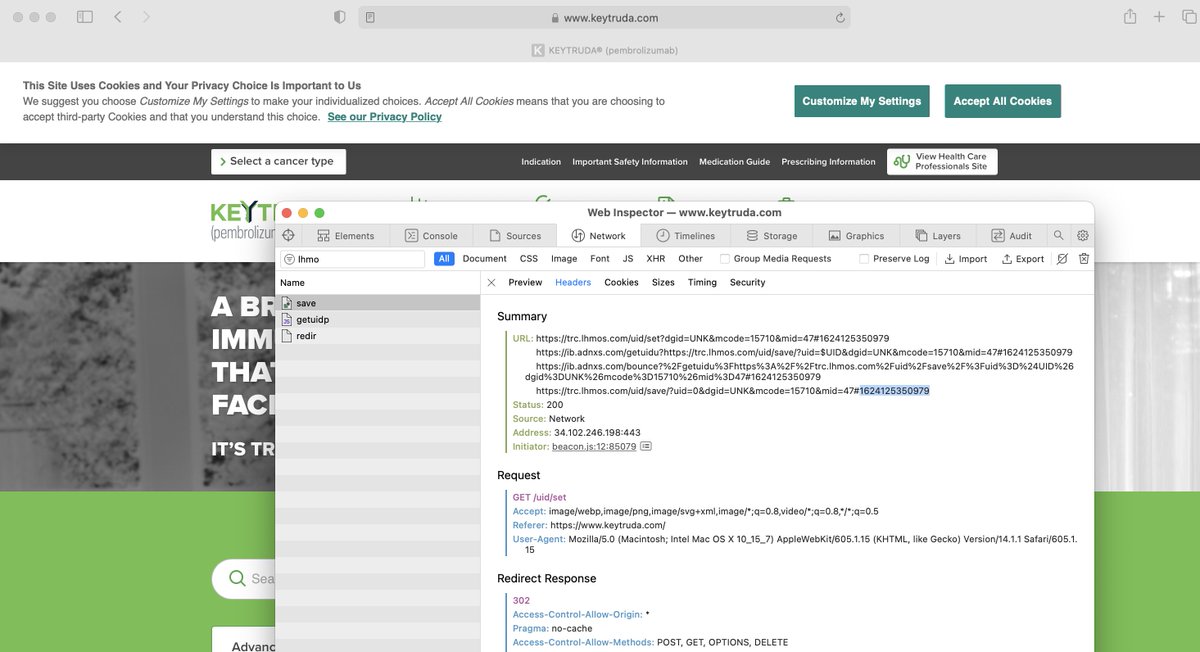Filter requests by Font
Screen dimensions: 1200x652
pos(600,259)
